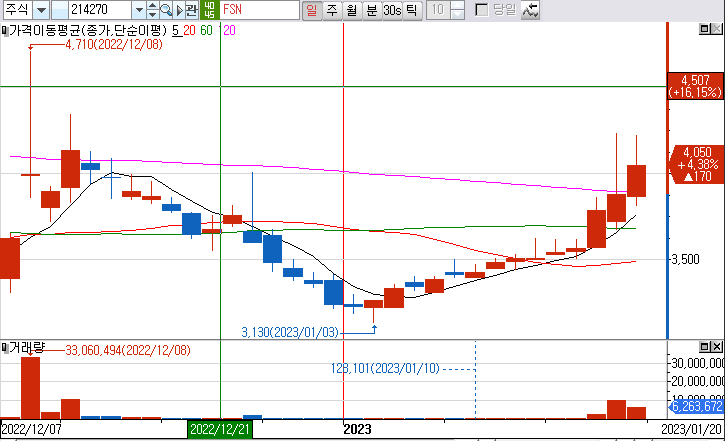This screenshot has height=441, width=725.
Task: Click the stock code field 214270
Action: [x=99, y=10]
